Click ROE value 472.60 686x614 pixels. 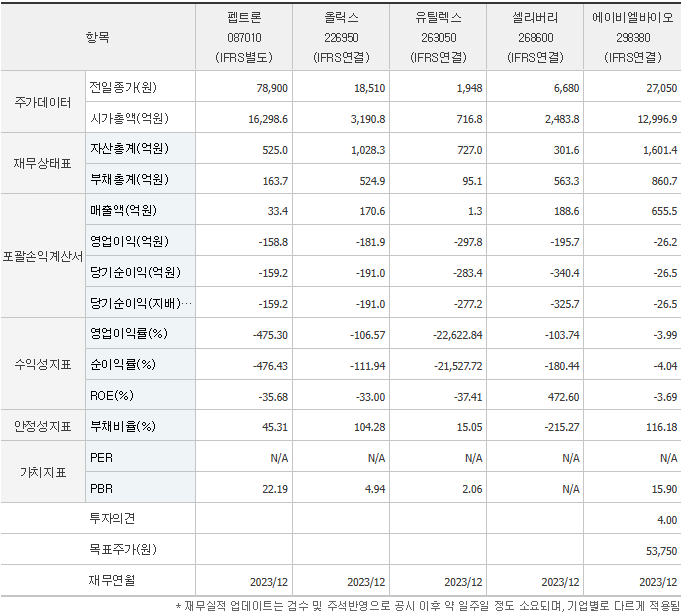(564, 397)
